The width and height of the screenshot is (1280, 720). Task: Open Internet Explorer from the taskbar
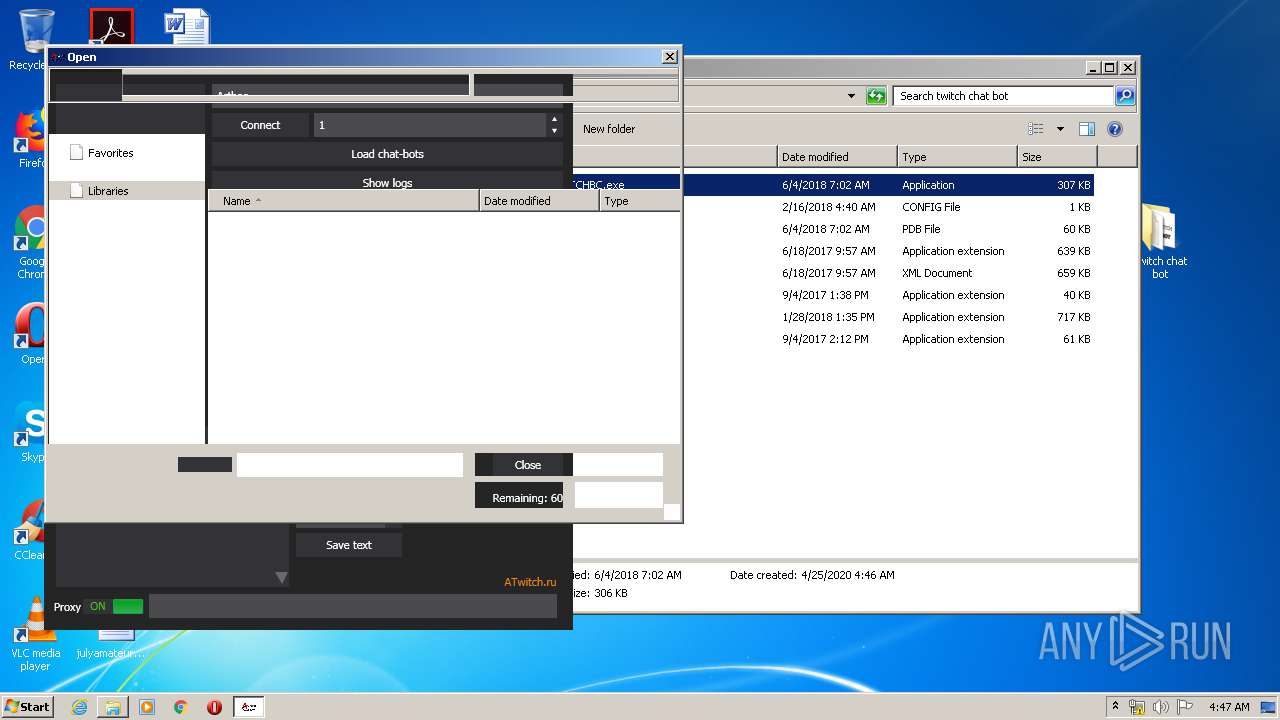click(79, 707)
